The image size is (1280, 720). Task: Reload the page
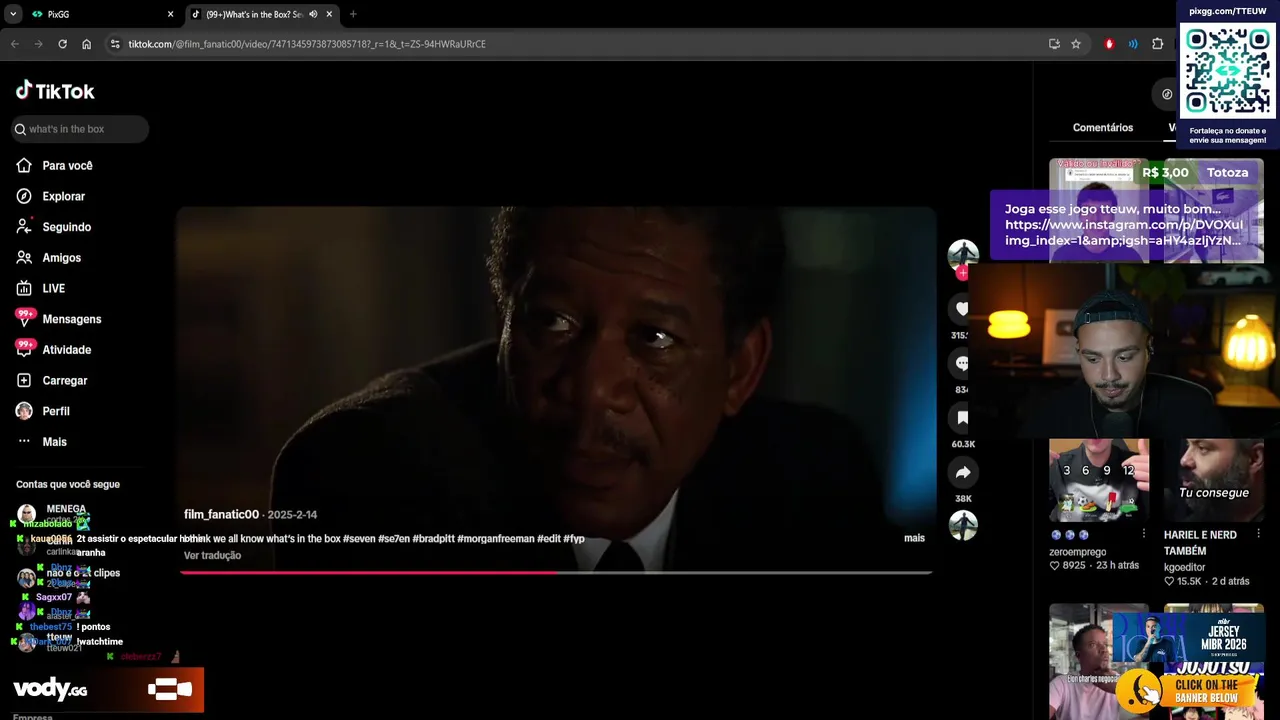62,44
